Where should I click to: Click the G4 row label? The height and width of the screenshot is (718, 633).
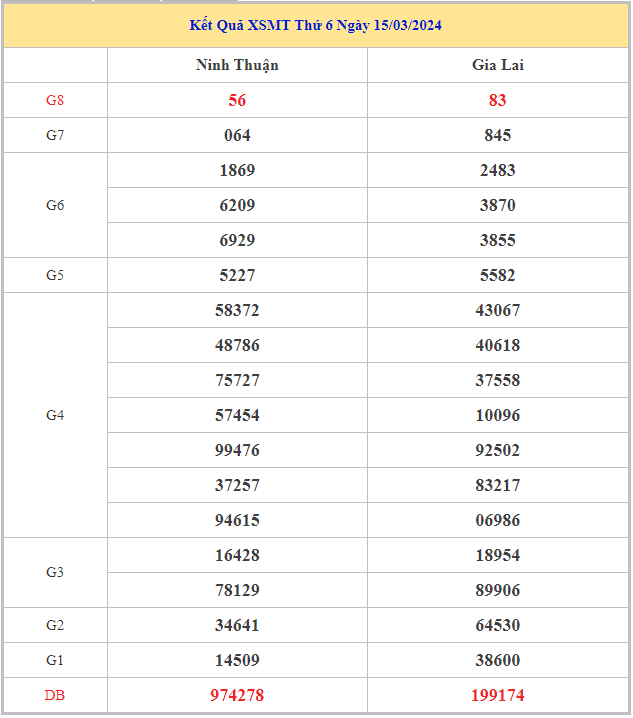click(x=55, y=415)
